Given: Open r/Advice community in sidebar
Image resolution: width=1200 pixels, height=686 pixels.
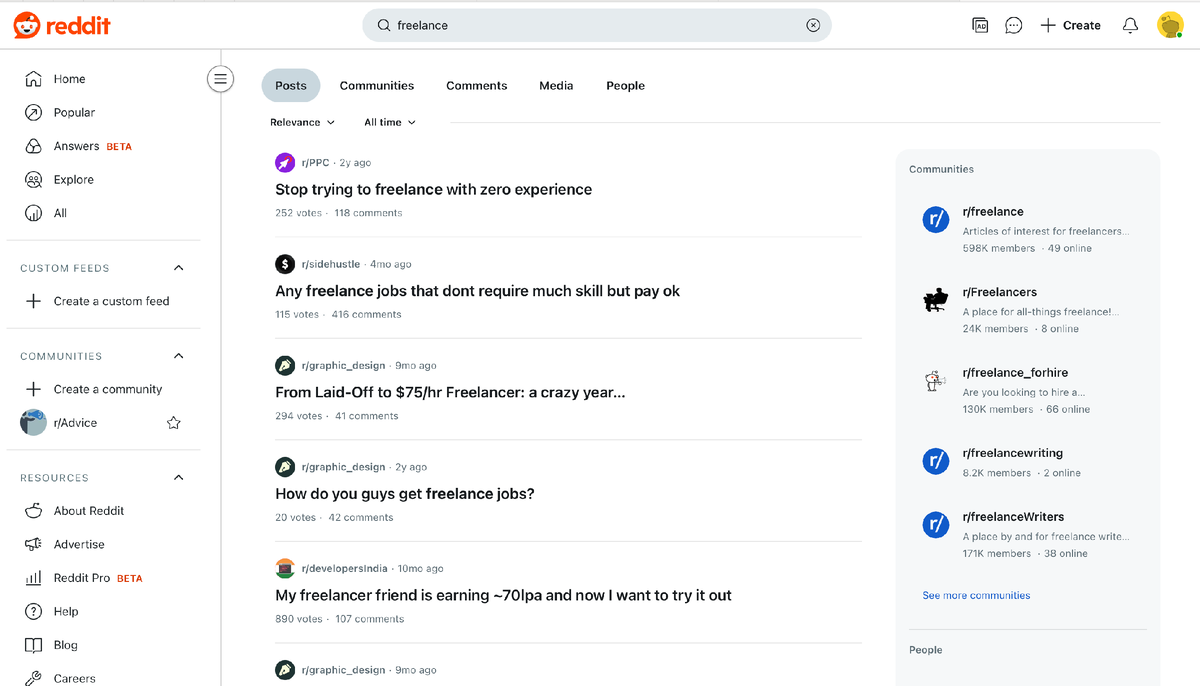Looking at the screenshot, I should point(75,423).
